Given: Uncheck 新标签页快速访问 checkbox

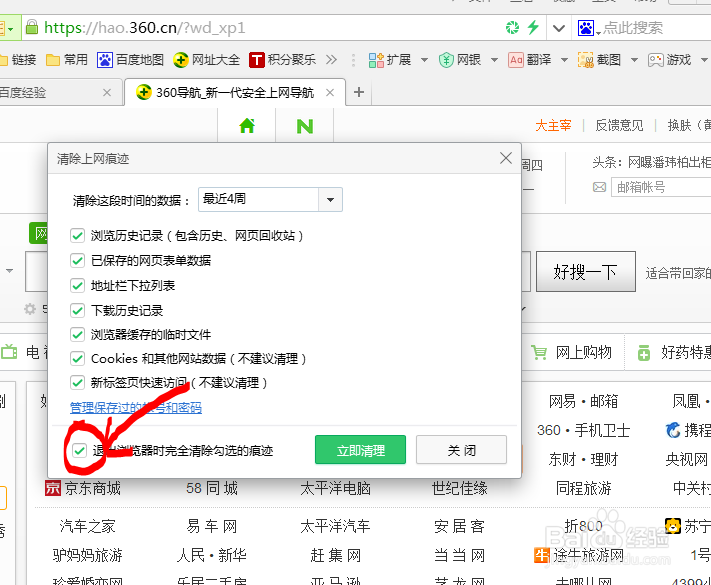Looking at the screenshot, I should (x=78, y=382).
